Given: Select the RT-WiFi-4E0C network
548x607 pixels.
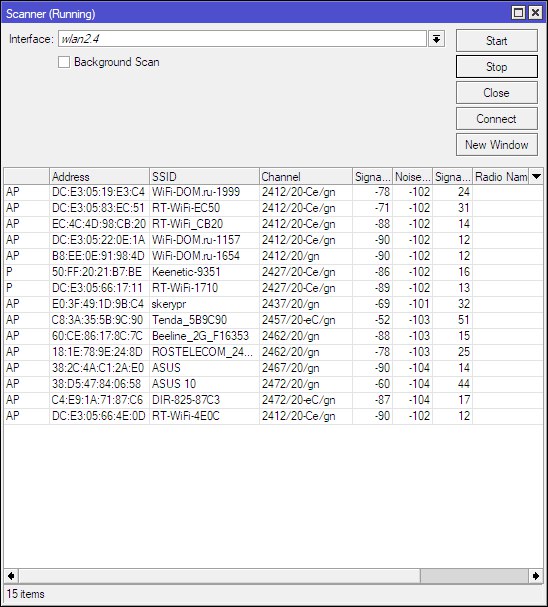Looking at the screenshot, I should (274, 416).
